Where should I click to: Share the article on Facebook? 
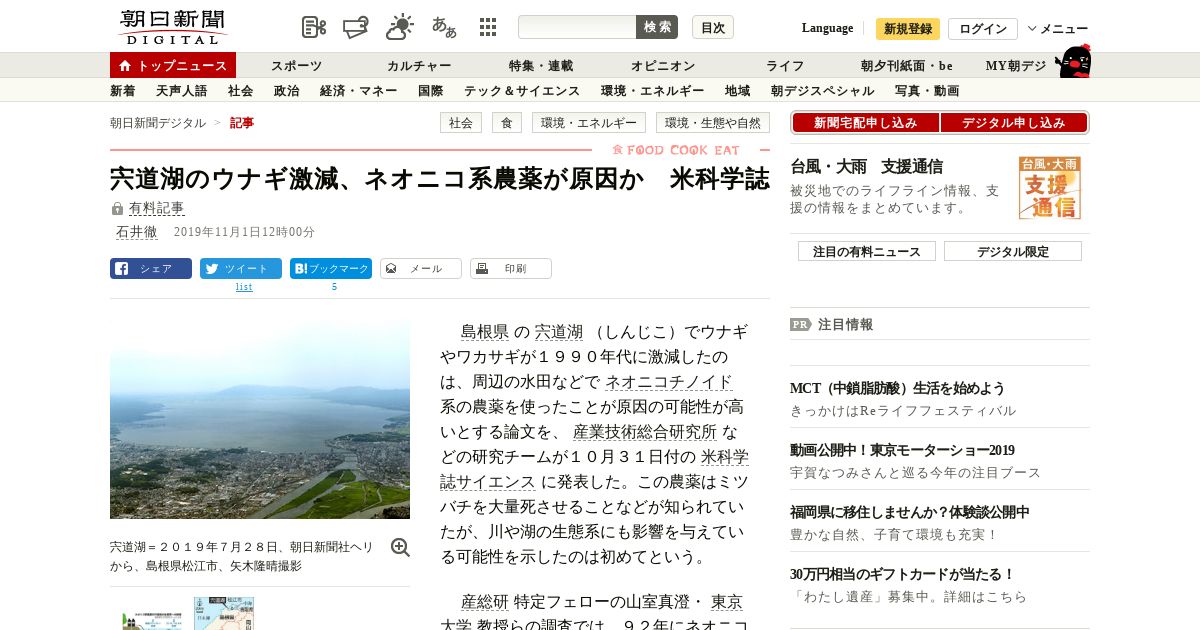tap(151, 269)
